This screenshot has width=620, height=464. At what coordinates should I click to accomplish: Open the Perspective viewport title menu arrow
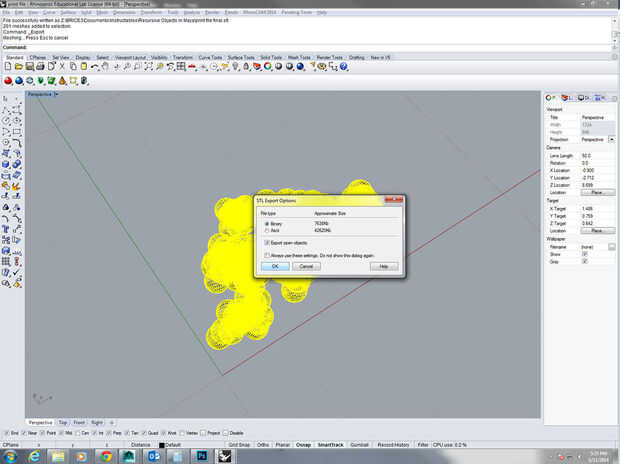pyautogui.click(x=56, y=94)
